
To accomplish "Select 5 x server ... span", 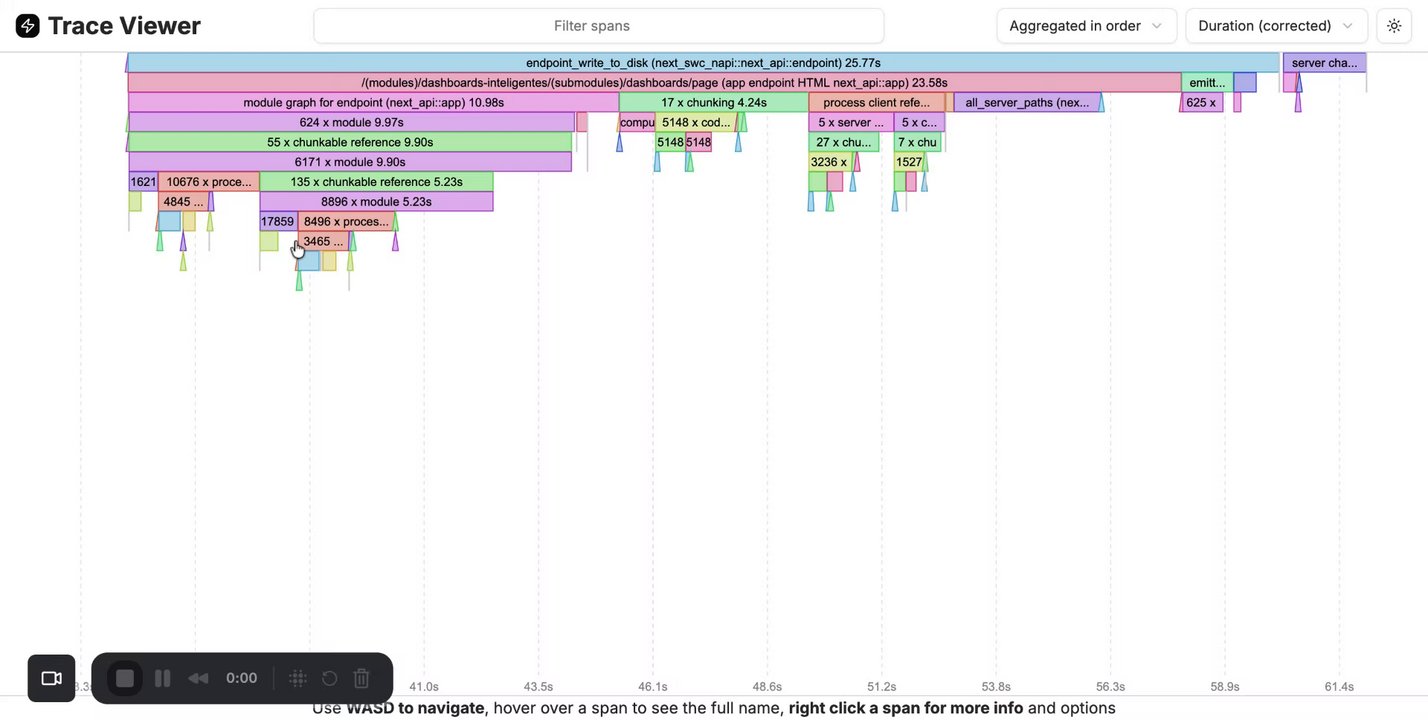I will 850,122.
